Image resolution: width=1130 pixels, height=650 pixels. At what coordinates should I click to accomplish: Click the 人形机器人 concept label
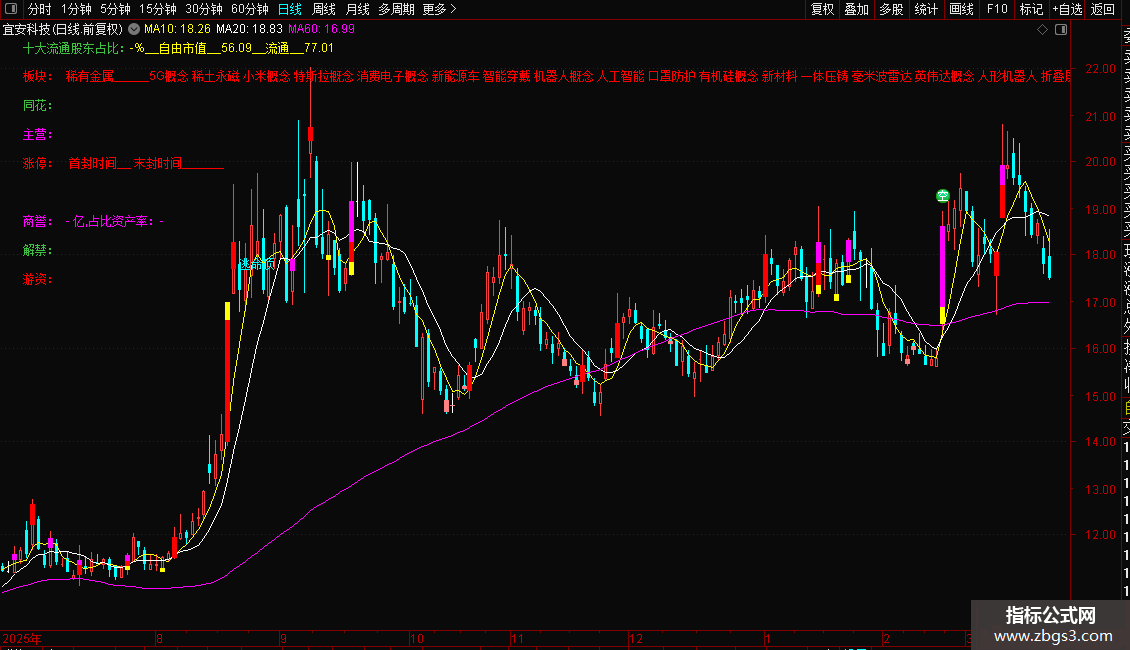pos(1007,76)
